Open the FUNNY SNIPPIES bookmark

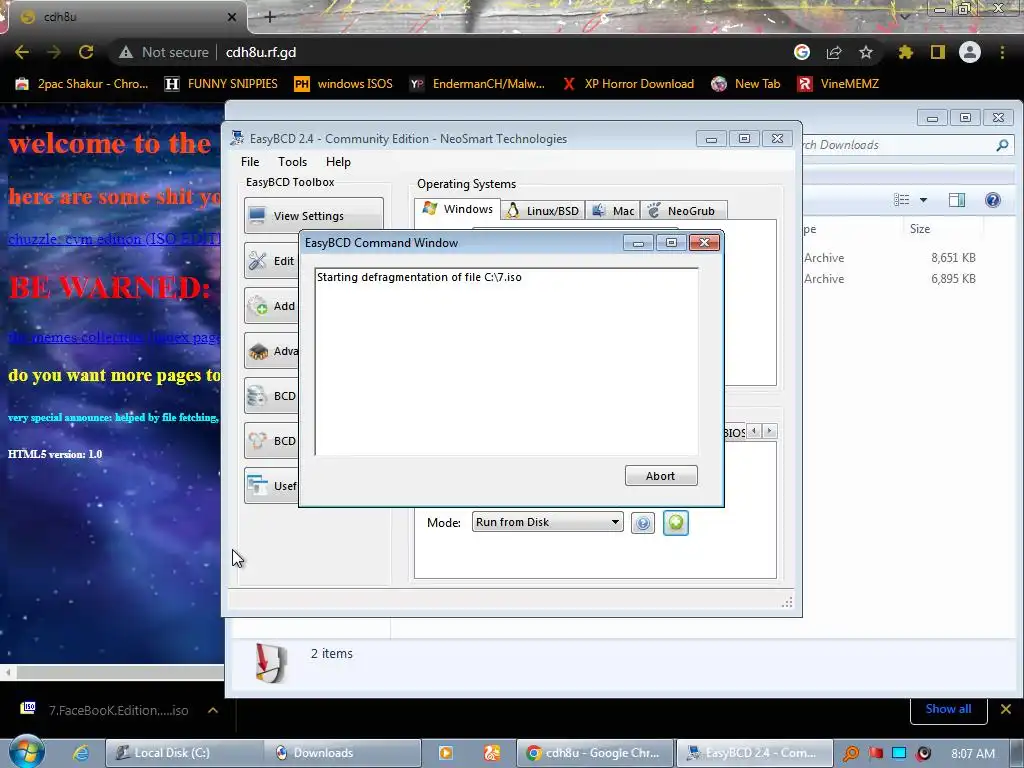click(x=221, y=84)
